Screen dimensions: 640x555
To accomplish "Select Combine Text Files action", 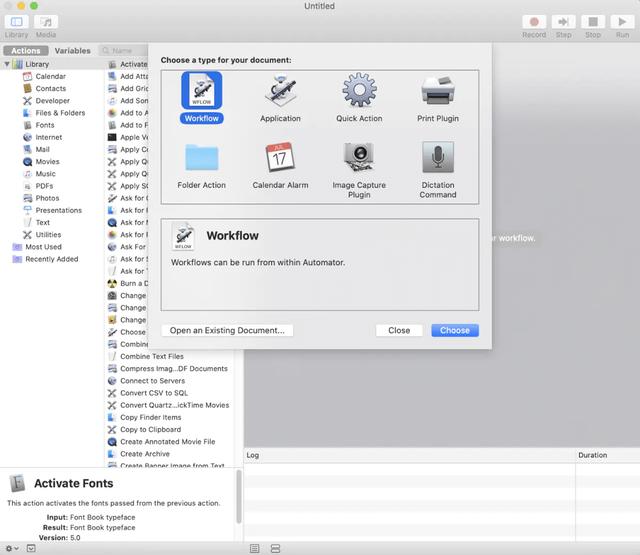I will coord(152,357).
